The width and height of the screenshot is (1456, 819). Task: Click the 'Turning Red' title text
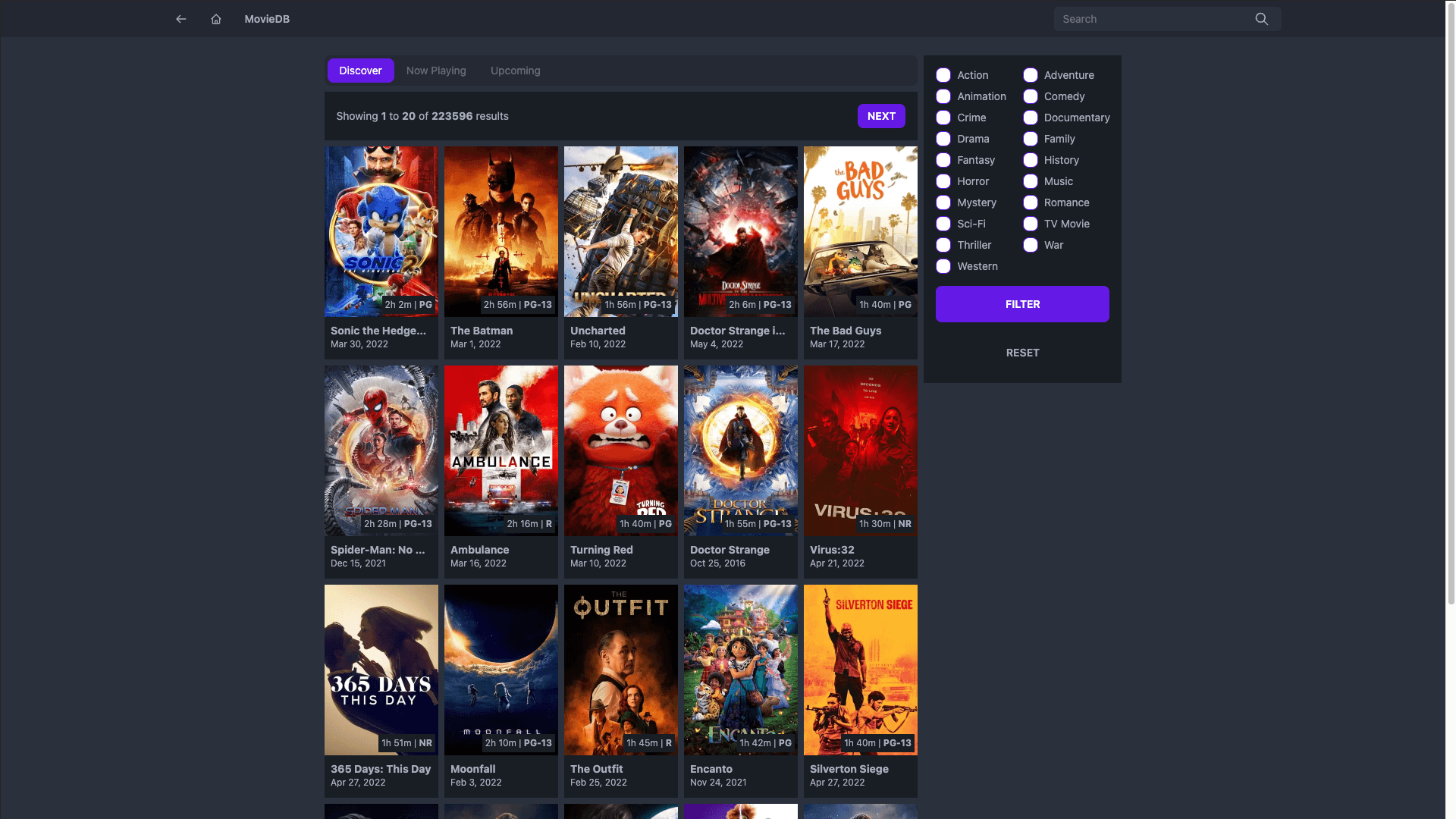(601, 550)
